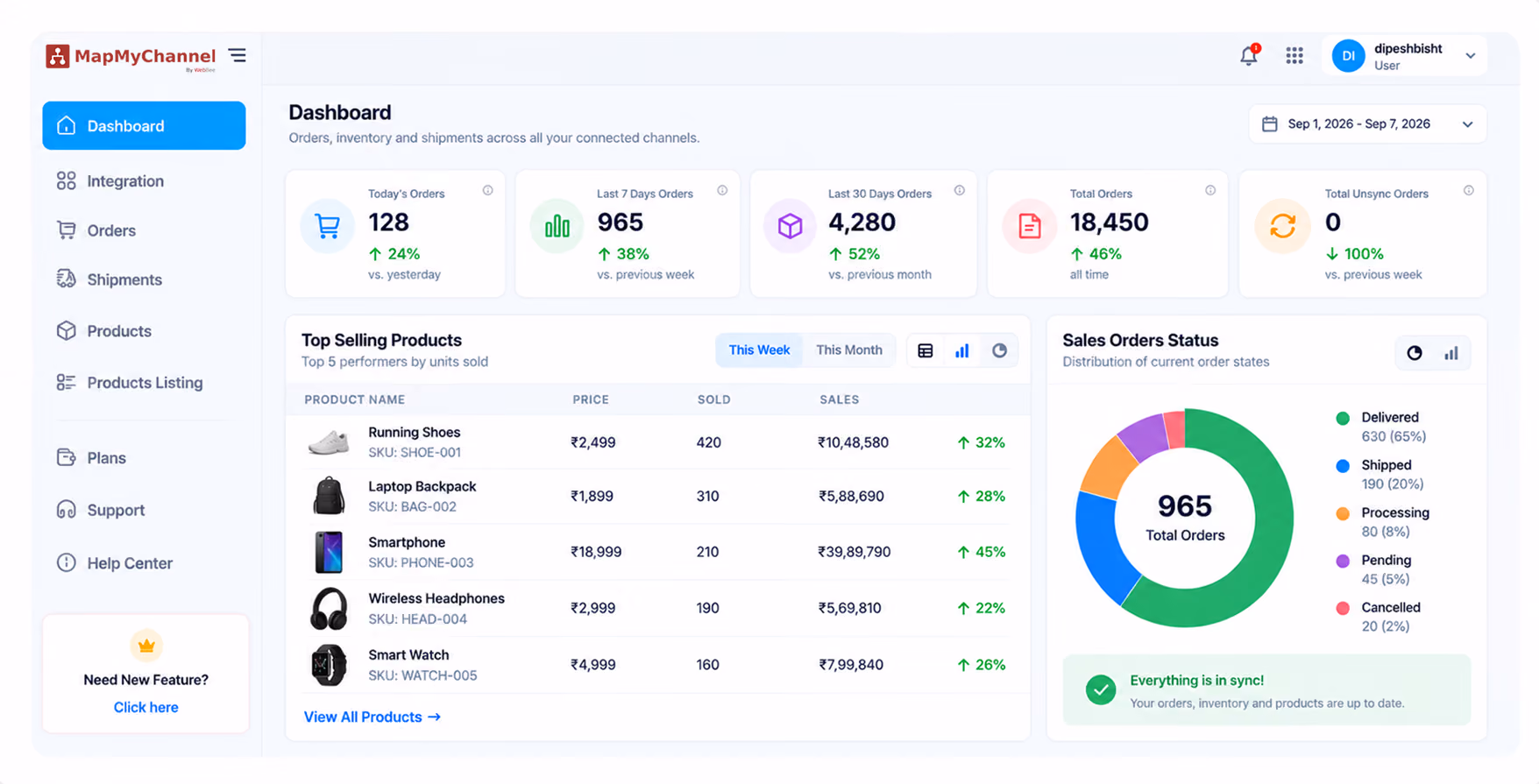Open the Sep 1 - Sep 7 date range dropdown

click(x=1367, y=124)
